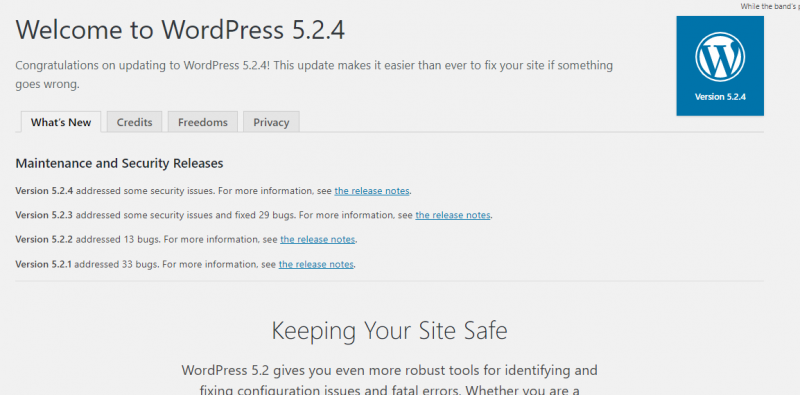Click 'WordPress 5.2 gives you' paragraph
Screen dimensions: 800x395
coord(389,380)
